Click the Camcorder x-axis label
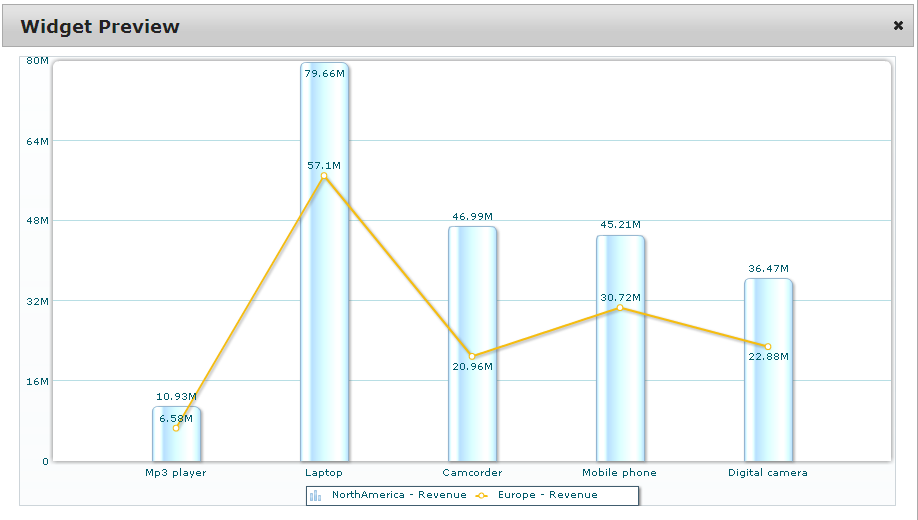Image resolution: width=918 pixels, height=520 pixels. (472, 473)
